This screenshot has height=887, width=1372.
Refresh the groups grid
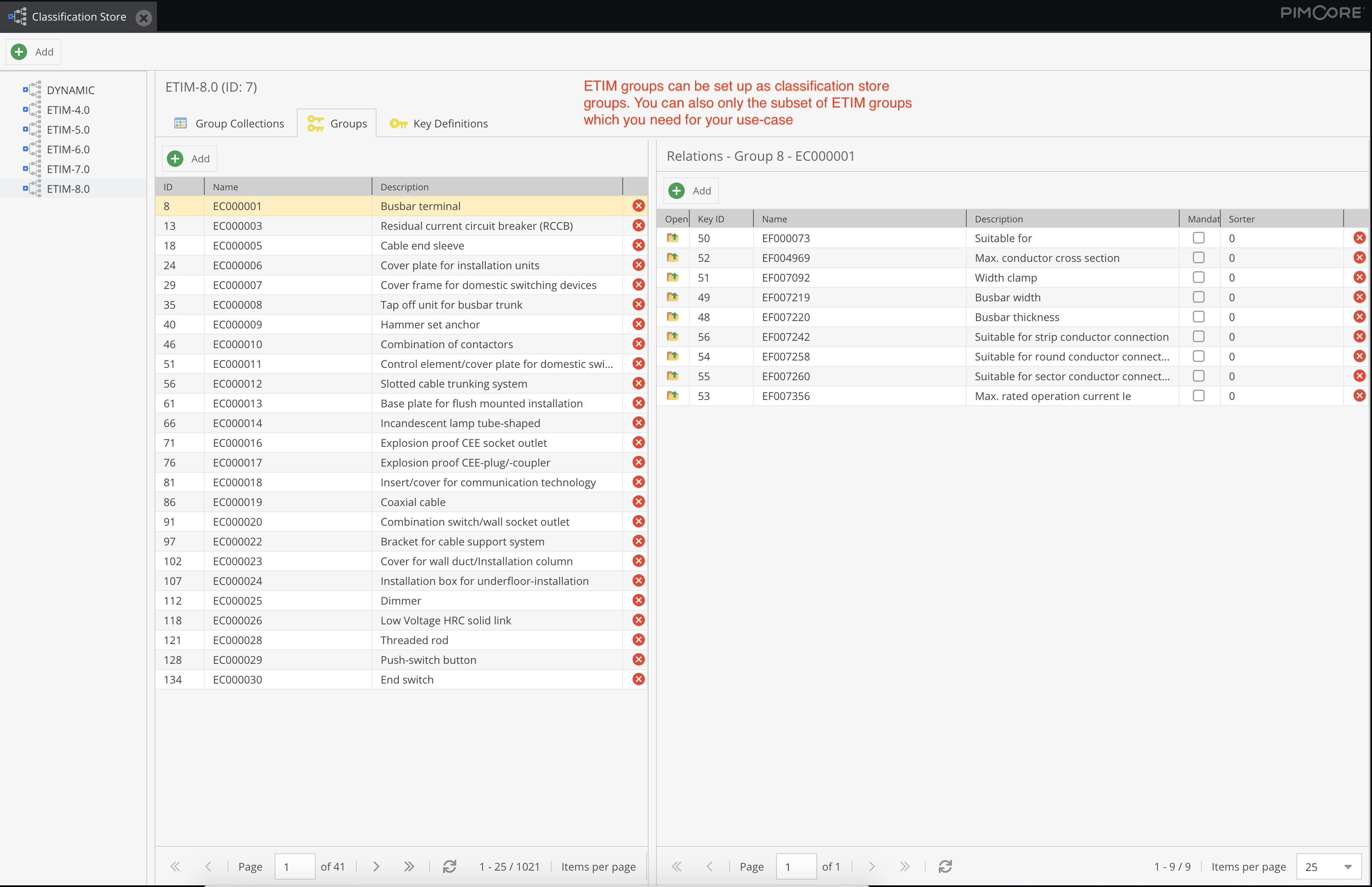point(449,866)
